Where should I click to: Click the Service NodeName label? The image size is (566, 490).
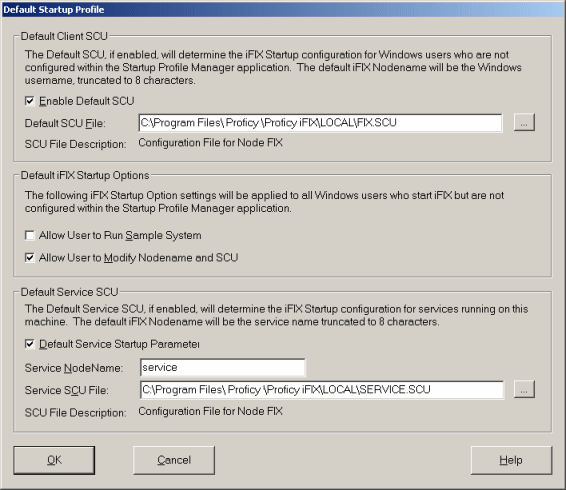tap(74, 368)
